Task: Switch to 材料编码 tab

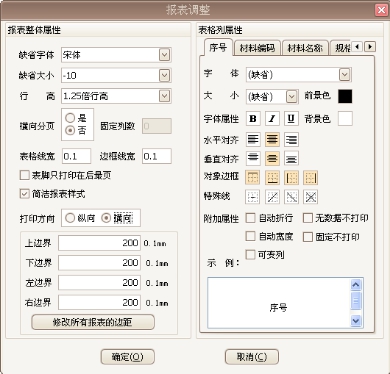Action: (257, 48)
